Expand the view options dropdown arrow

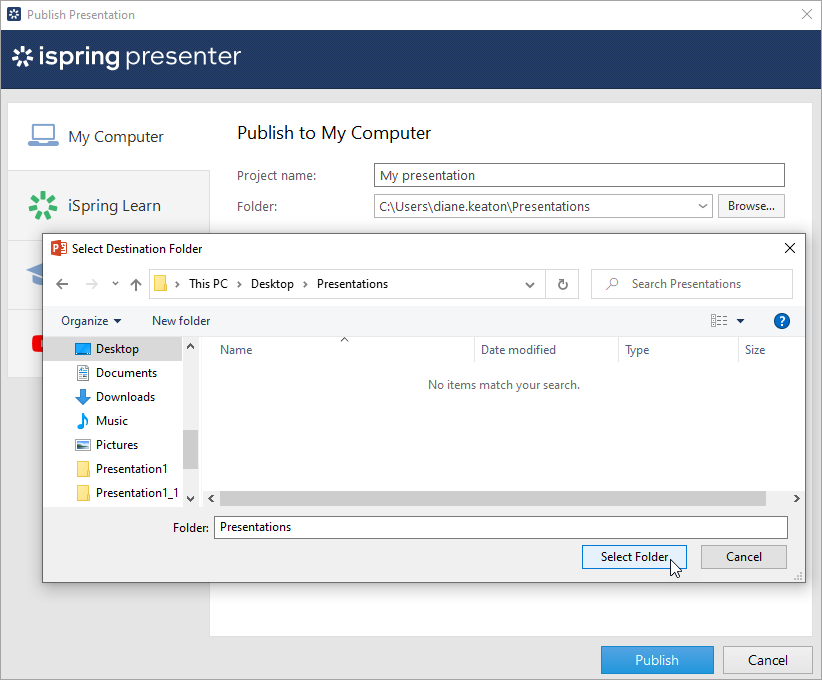[x=741, y=321]
